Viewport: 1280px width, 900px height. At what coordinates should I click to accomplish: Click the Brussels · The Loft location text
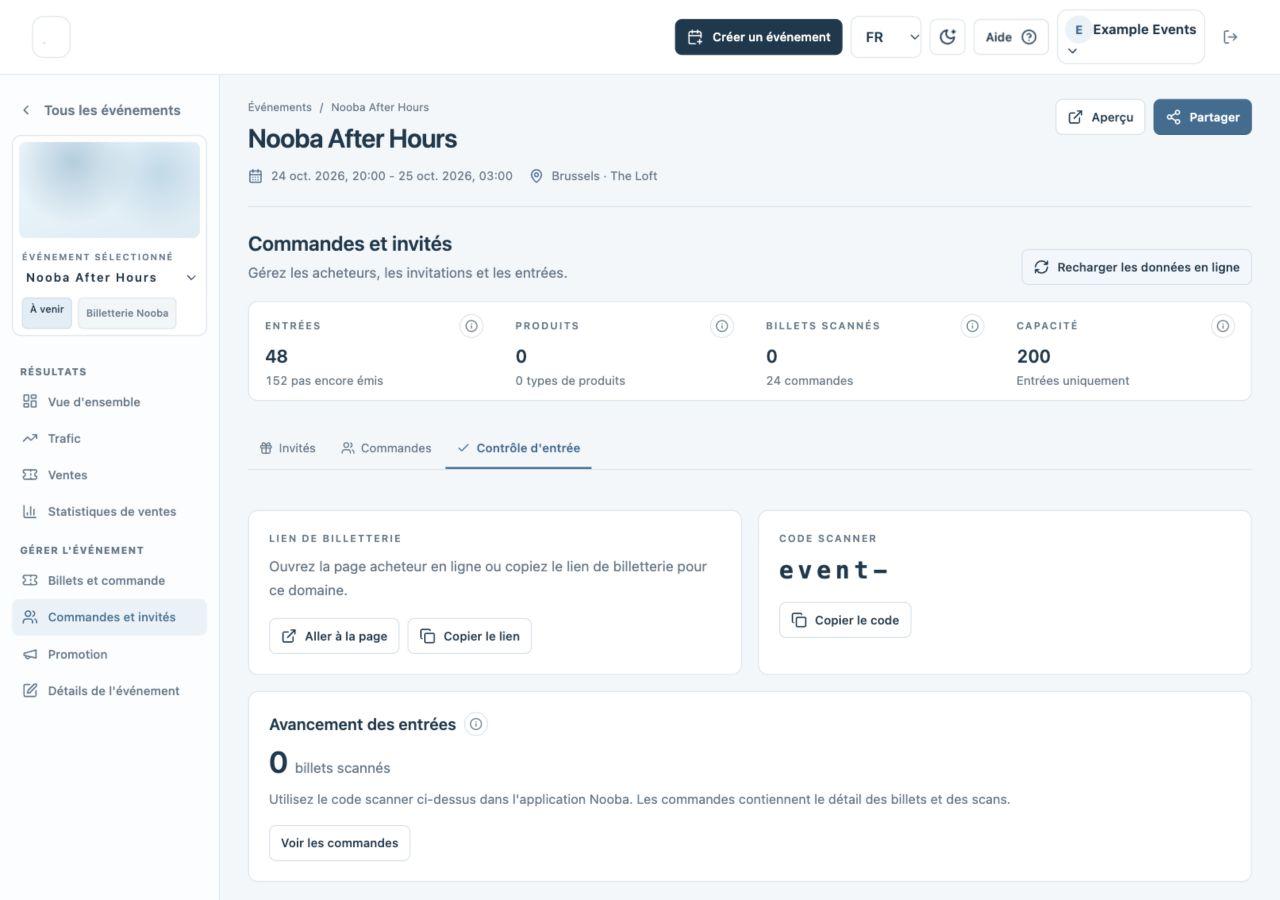click(x=604, y=176)
